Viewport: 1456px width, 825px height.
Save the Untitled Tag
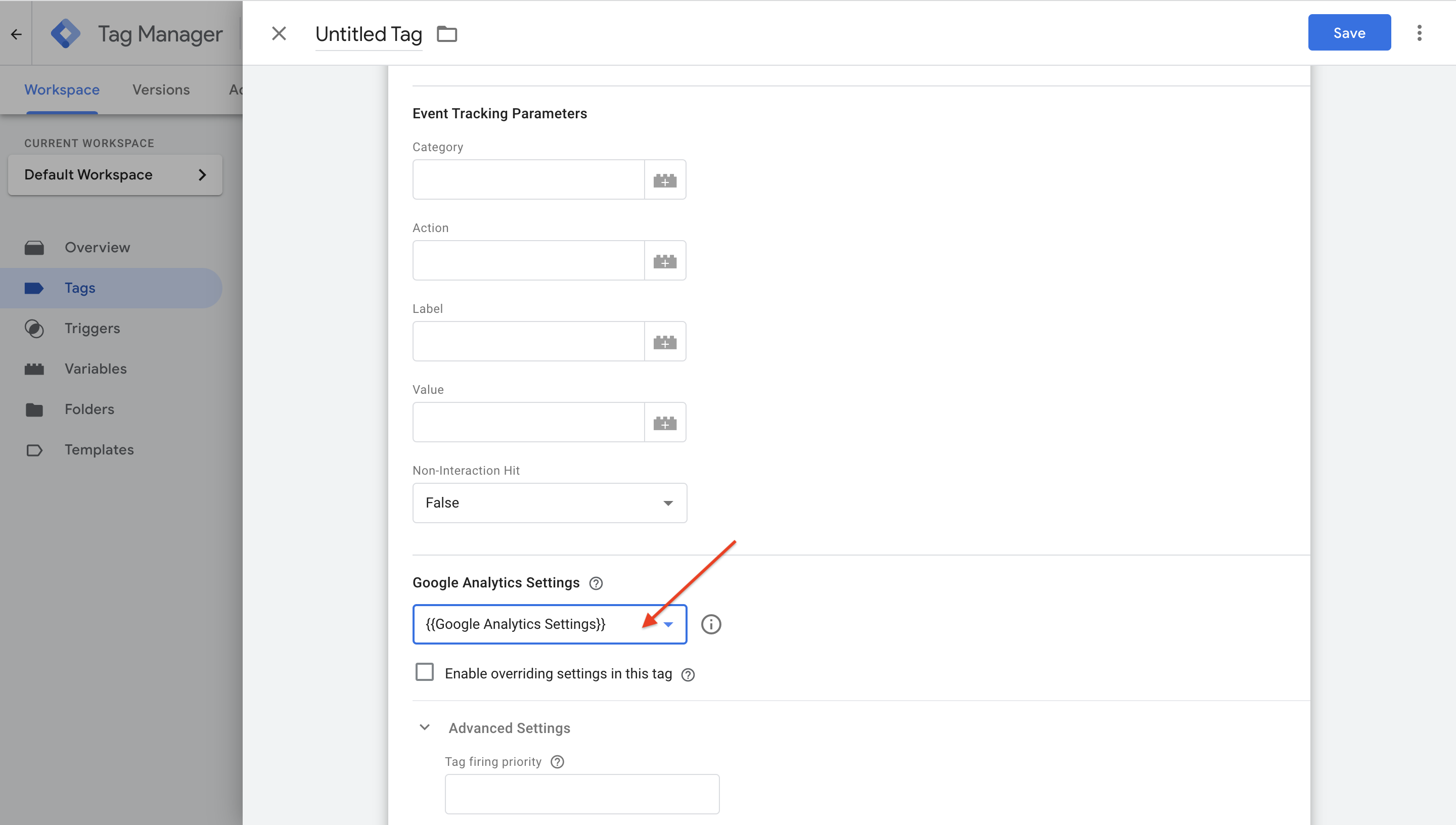(1348, 32)
